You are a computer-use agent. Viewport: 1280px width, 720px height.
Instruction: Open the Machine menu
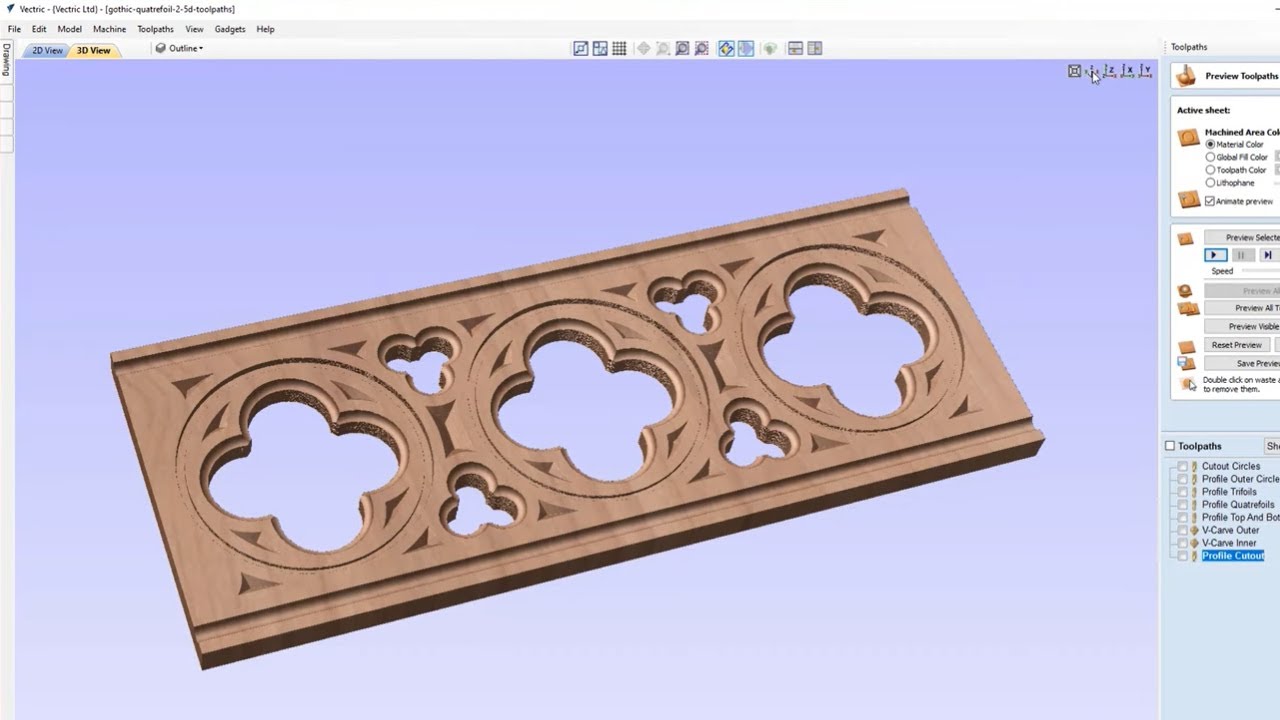pyautogui.click(x=110, y=29)
